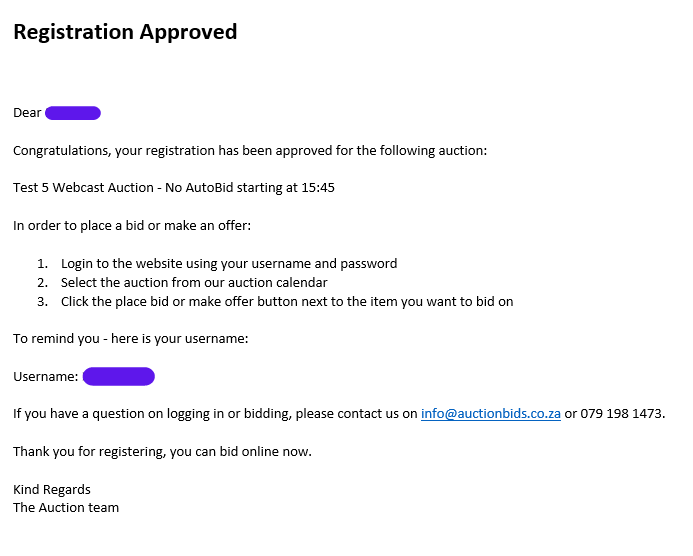Click the redacted username value
The image size is (693, 556).
(x=118, y=377)
